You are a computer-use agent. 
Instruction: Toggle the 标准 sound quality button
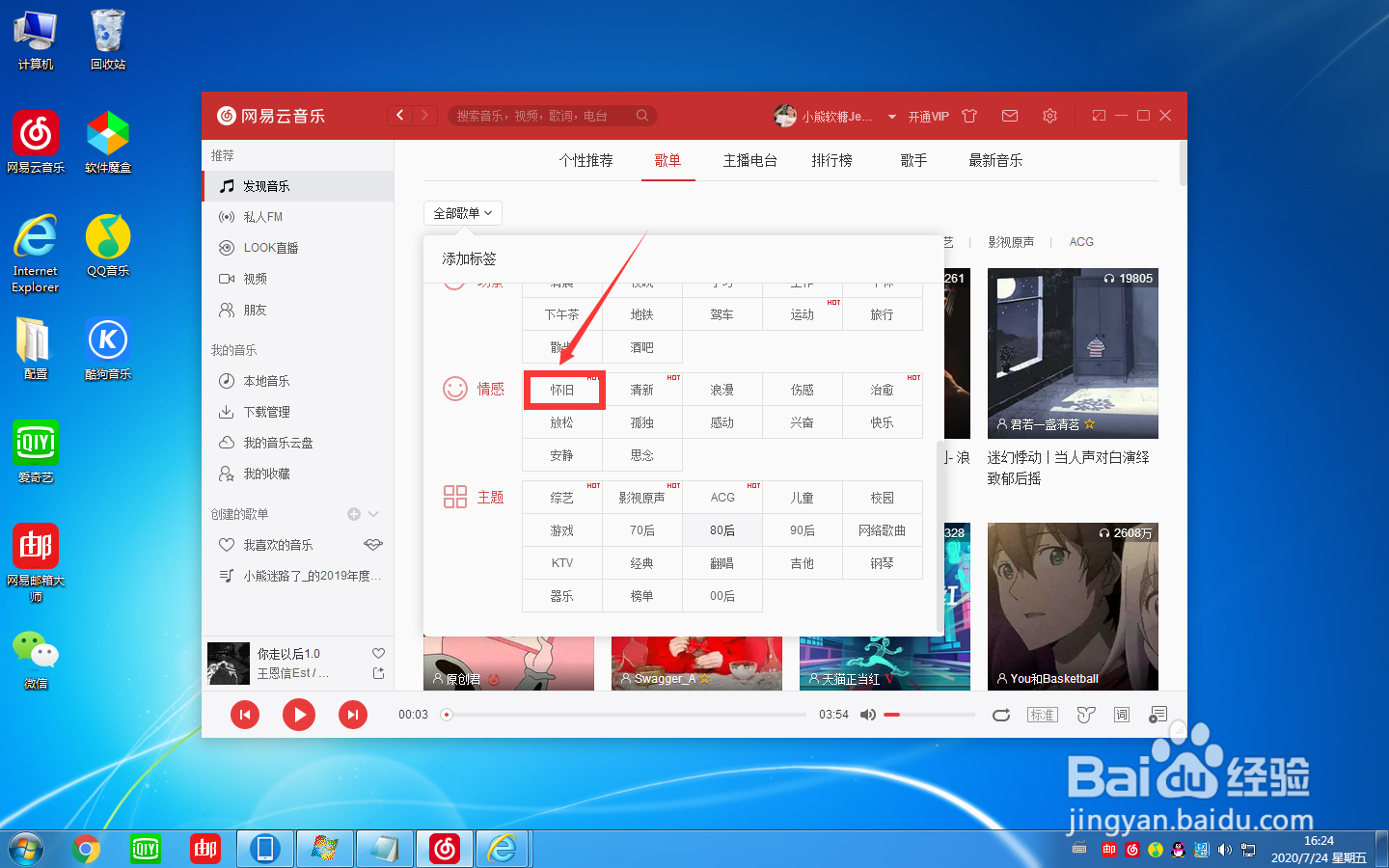click(x=1043, y=715)
